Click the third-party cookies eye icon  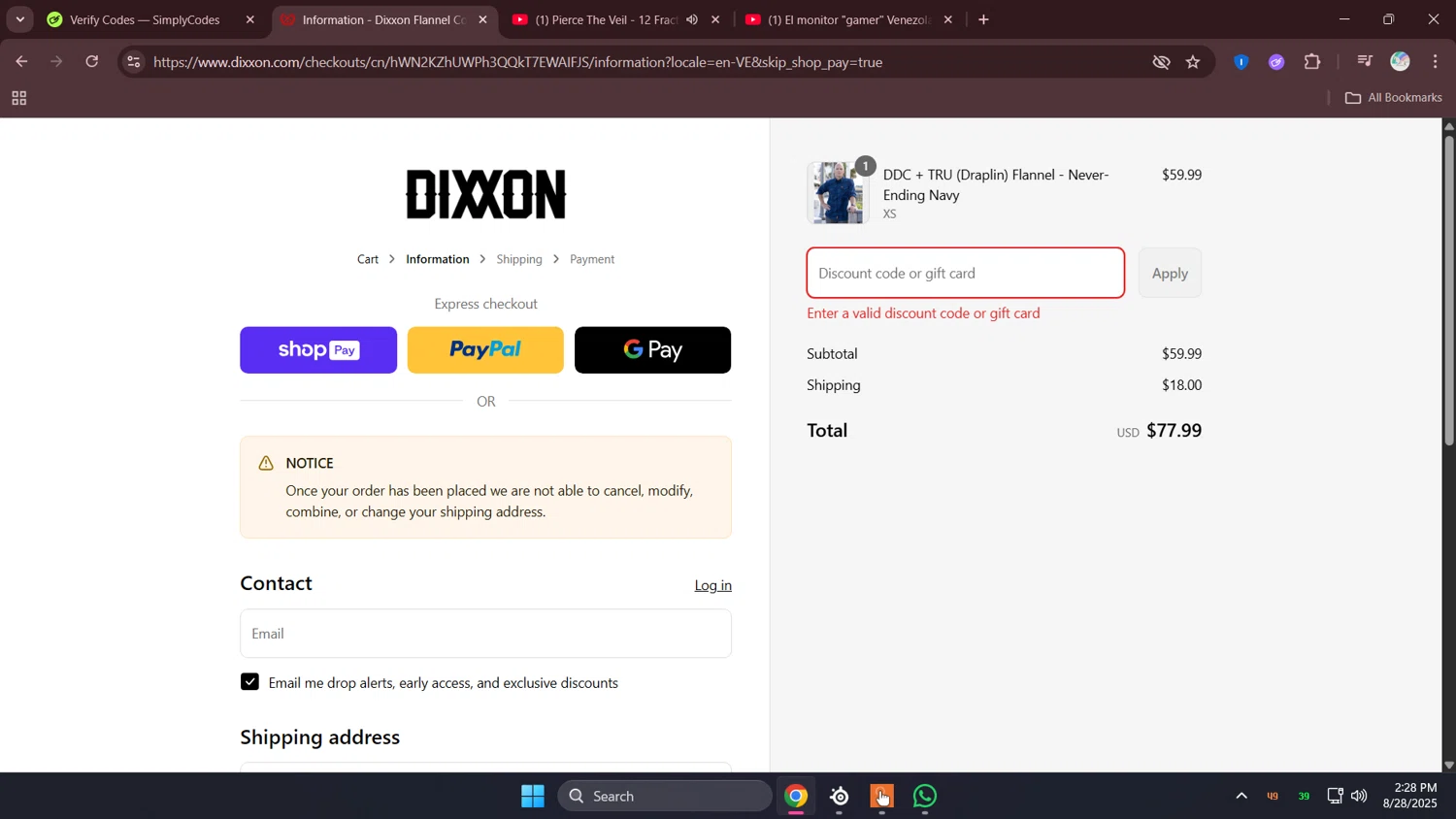(x=1161, y=62)
